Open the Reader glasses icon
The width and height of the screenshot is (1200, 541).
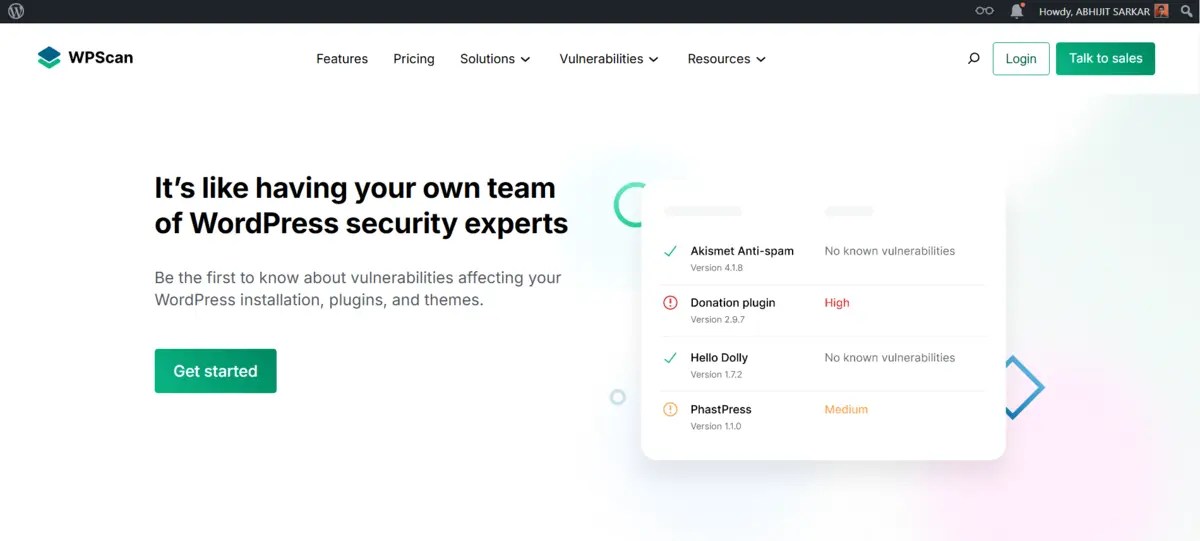click(x=985, y=11)
